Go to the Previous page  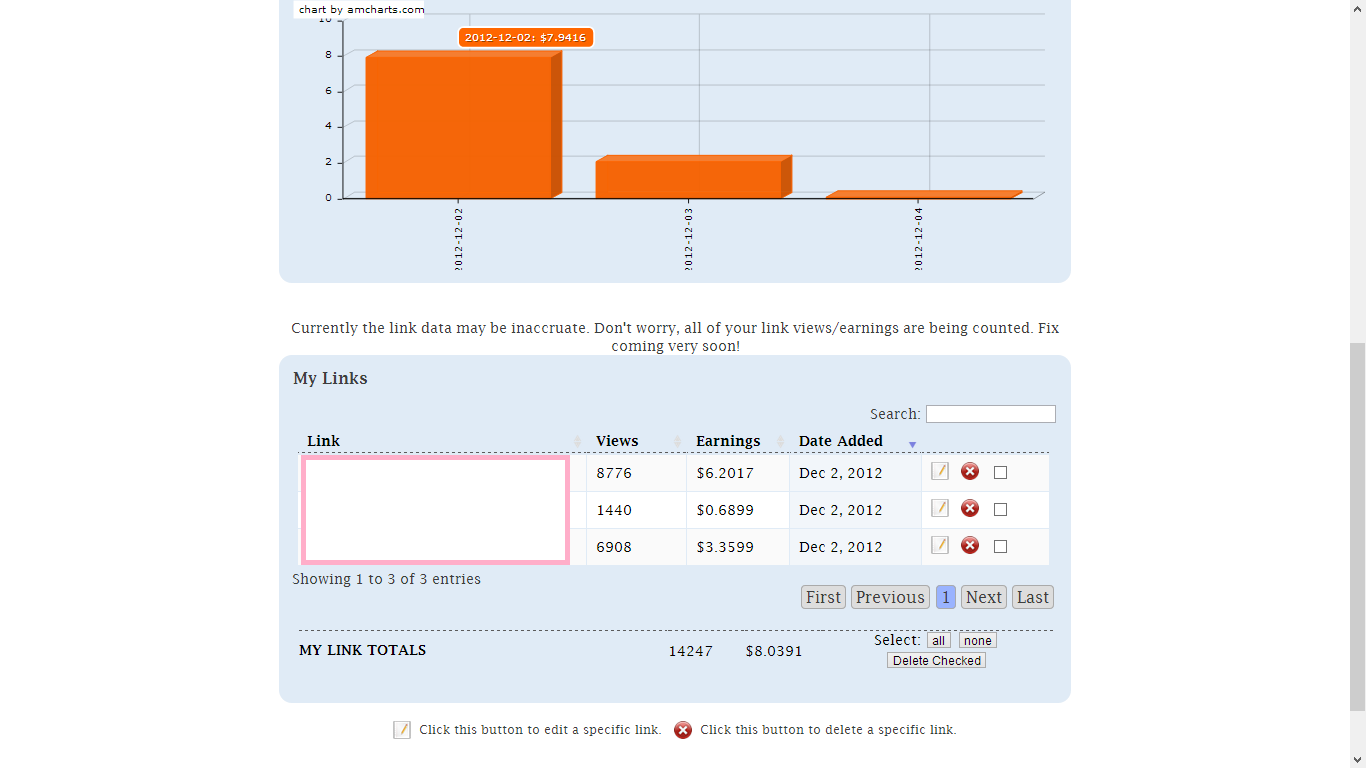click(x=890, y=597)
